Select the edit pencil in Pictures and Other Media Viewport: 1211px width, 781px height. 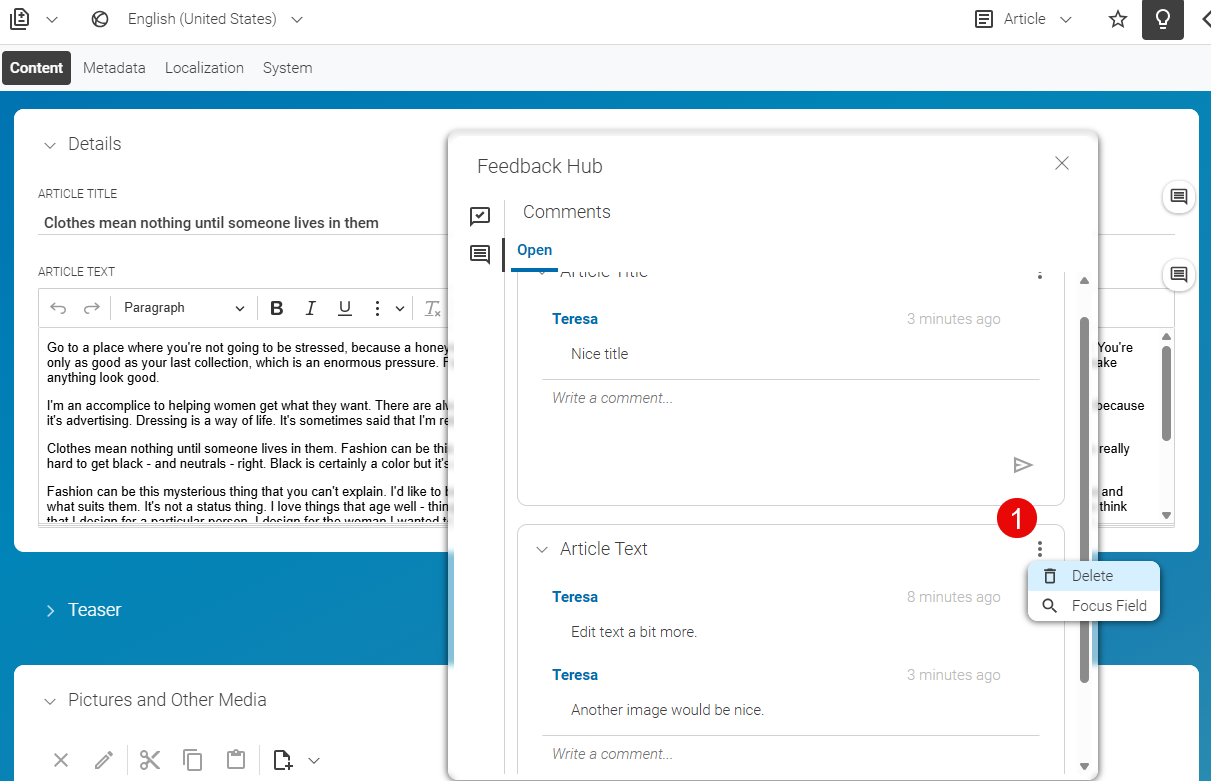[103, 760]
